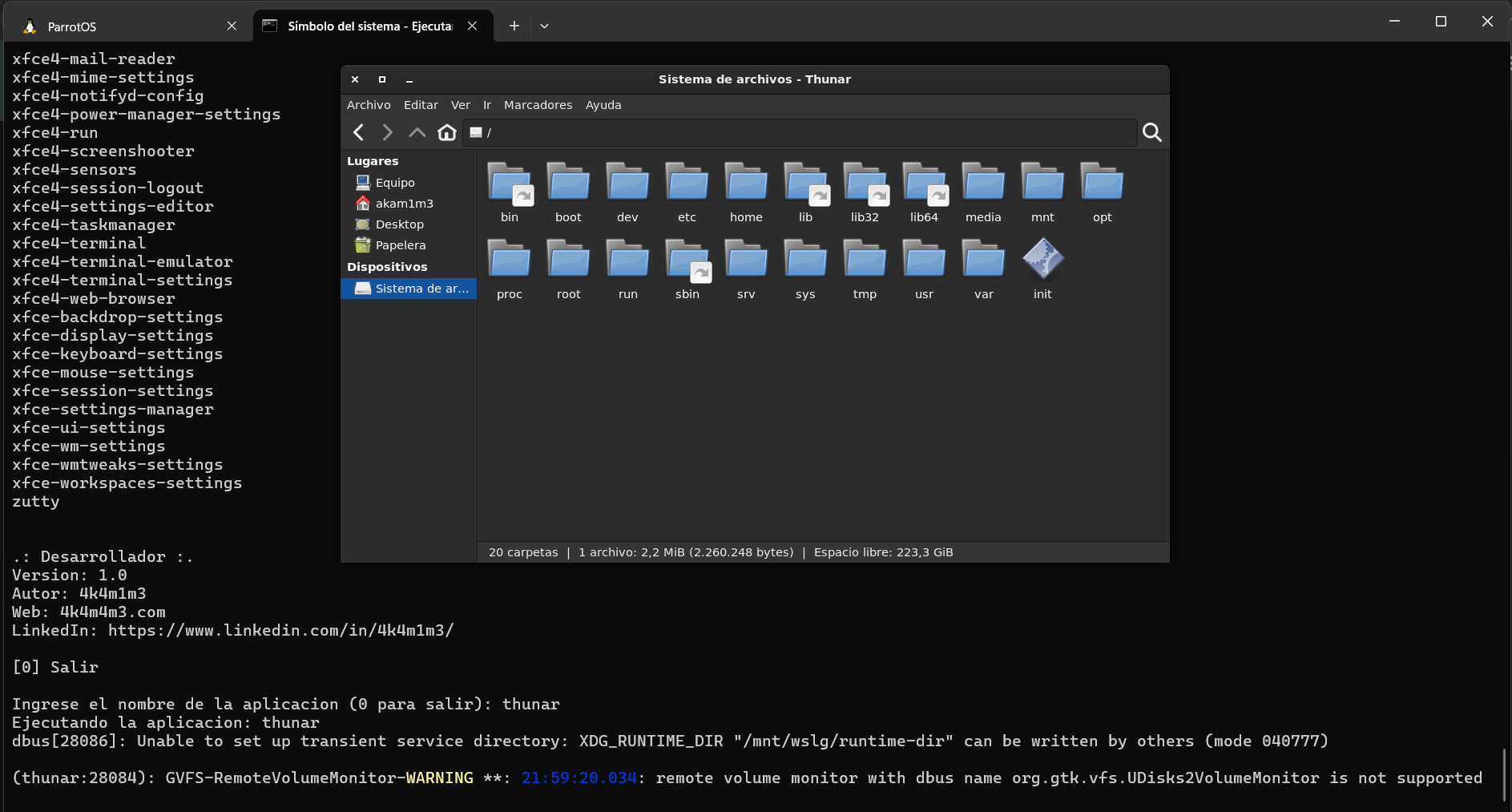The image size is (1512, 812).
Task: Select the srv folder
Action: click(x=747, y=270)
